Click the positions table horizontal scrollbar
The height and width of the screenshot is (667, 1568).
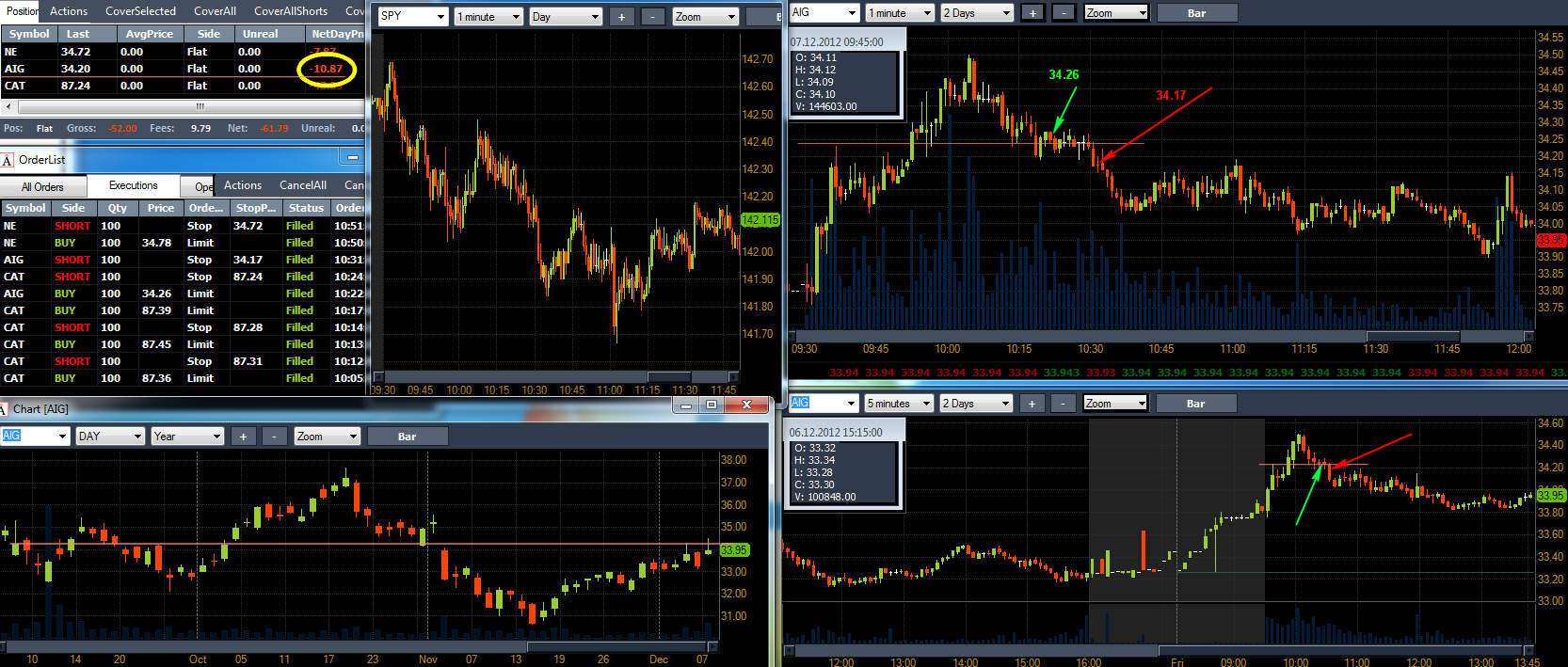click(x=184, y=106)
